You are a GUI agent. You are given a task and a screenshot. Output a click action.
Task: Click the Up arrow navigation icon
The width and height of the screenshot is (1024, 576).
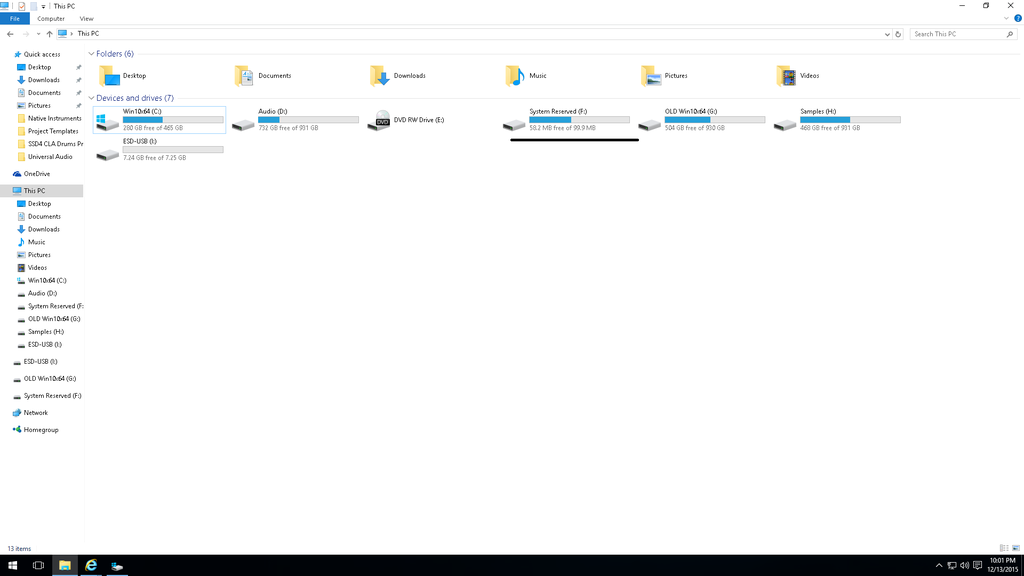[x=49, y=34]
